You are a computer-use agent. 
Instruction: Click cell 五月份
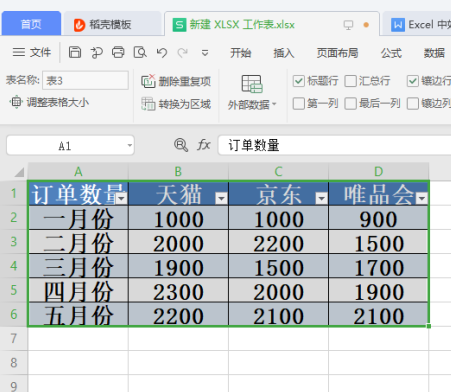[78, 314]
